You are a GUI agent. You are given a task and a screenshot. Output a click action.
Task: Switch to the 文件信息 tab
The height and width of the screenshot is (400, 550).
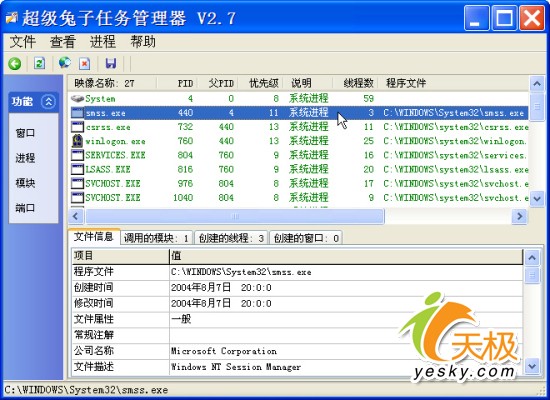coord(94,237)
